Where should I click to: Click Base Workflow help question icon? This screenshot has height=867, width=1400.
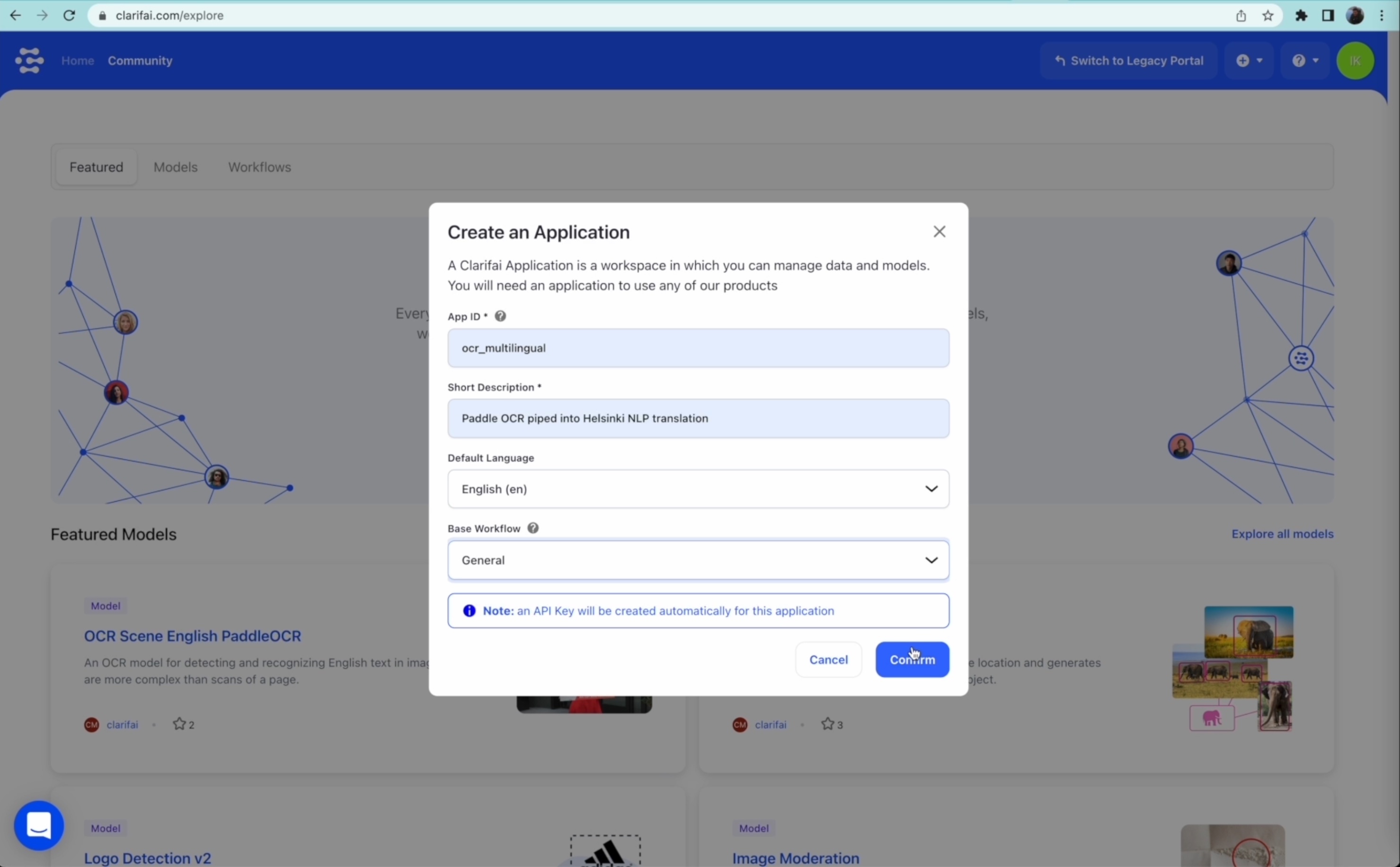[x=532, y=528]
